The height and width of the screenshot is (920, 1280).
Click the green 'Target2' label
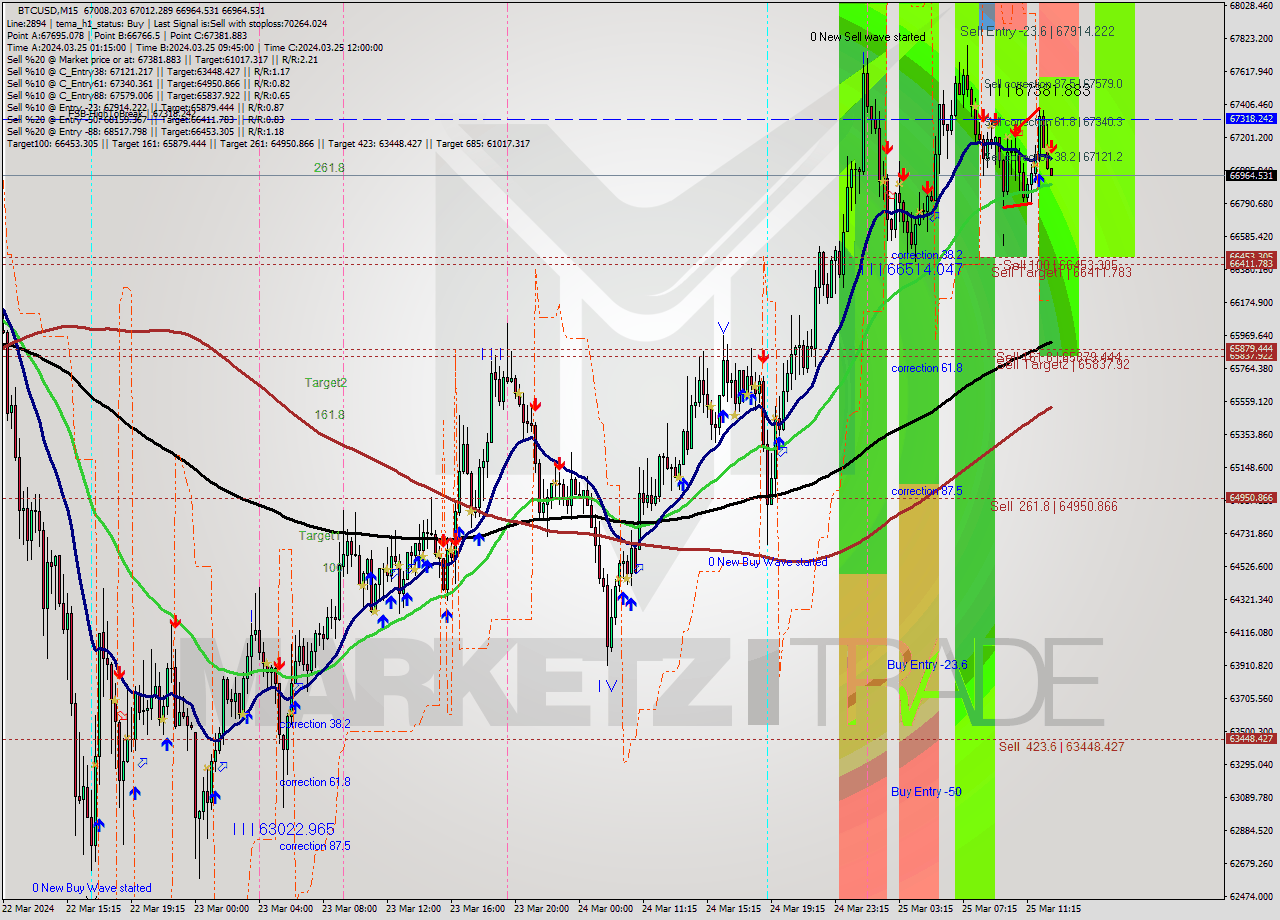pos(326,382)
